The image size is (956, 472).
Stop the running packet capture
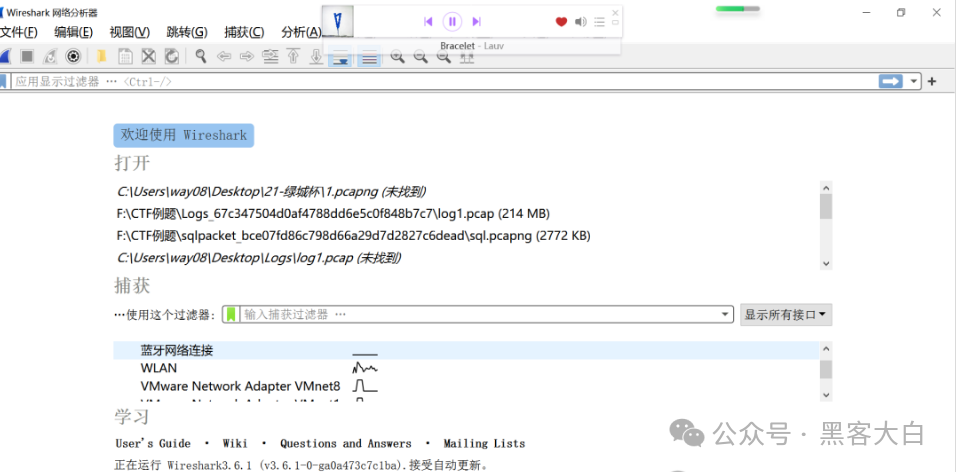coord(27,57)
